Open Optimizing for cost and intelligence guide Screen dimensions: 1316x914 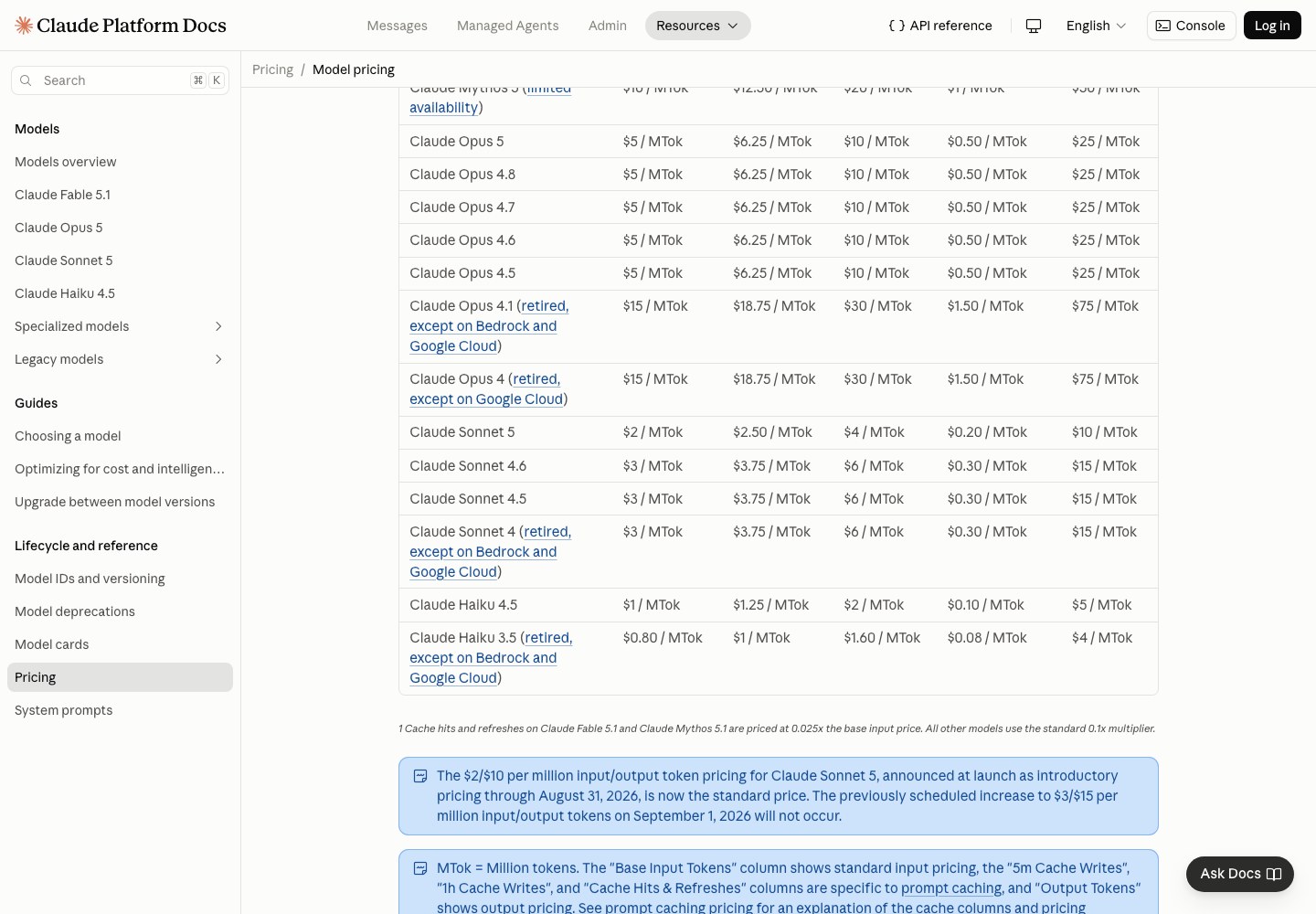pyautogui.click(x=120, y=469)
